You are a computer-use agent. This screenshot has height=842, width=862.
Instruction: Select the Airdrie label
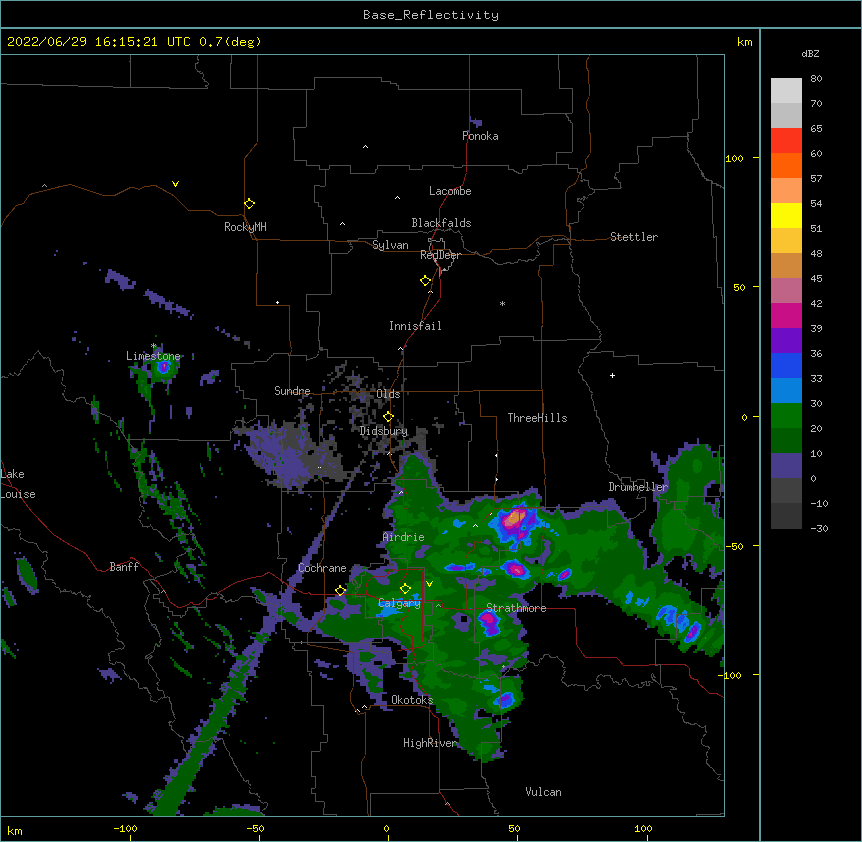coord(404,537)
